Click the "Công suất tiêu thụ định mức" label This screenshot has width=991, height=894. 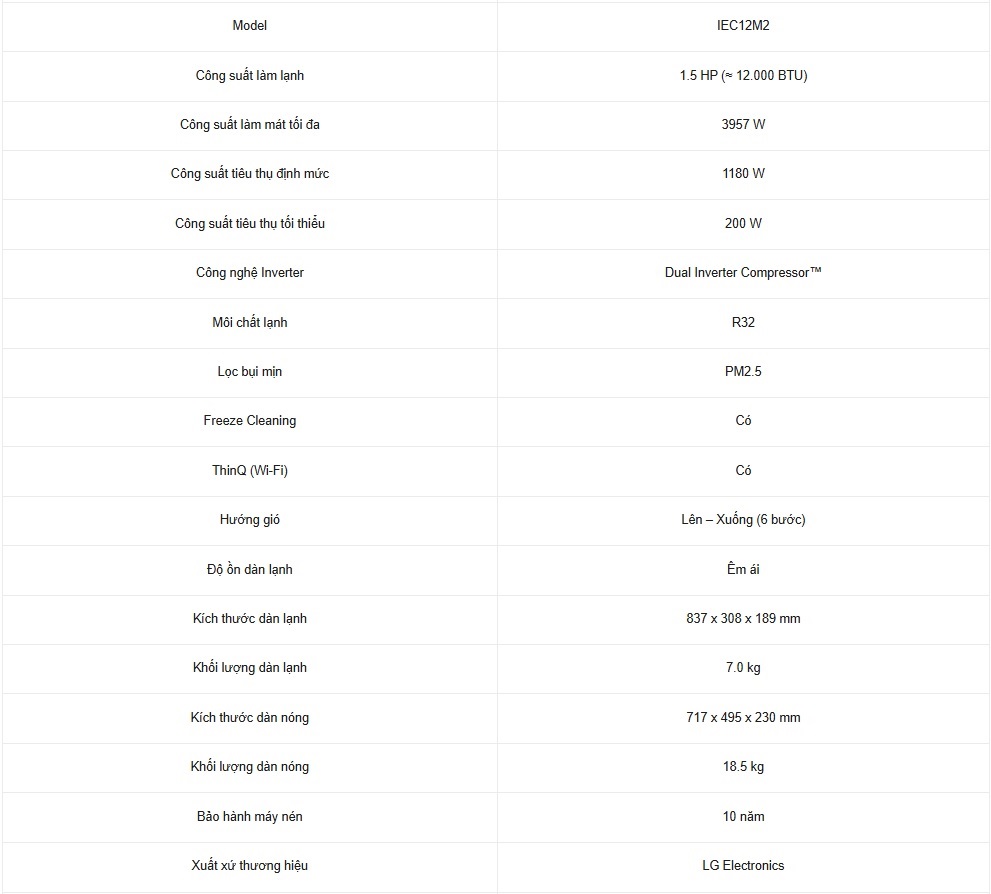click(250, 173)
